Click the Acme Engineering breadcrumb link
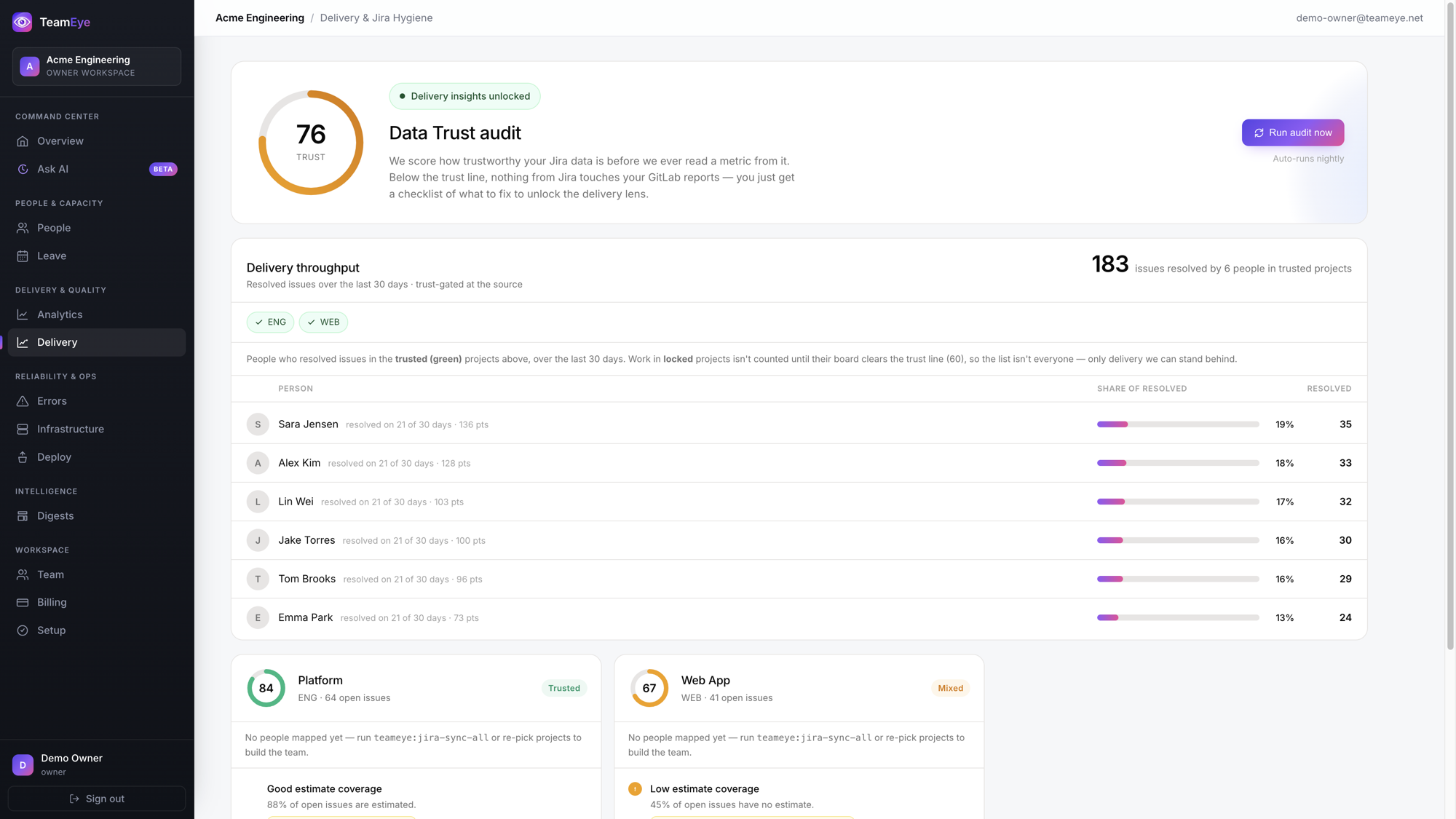The image size is (1456, 819). click(260, 18)
